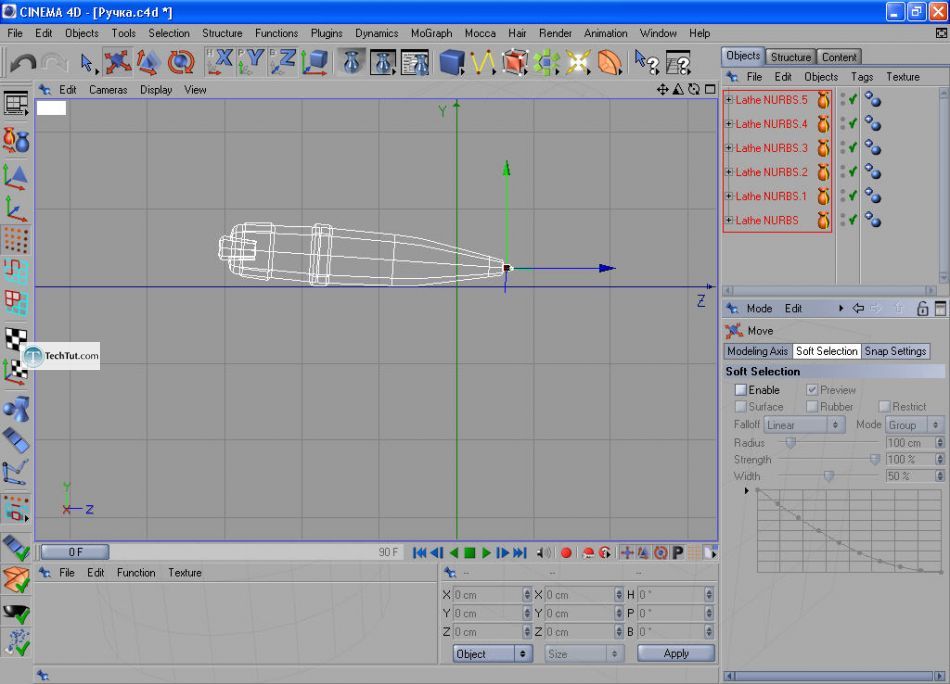950x684 pixels.
Task: Adjust the Width slider
Action: pos(828,476)
